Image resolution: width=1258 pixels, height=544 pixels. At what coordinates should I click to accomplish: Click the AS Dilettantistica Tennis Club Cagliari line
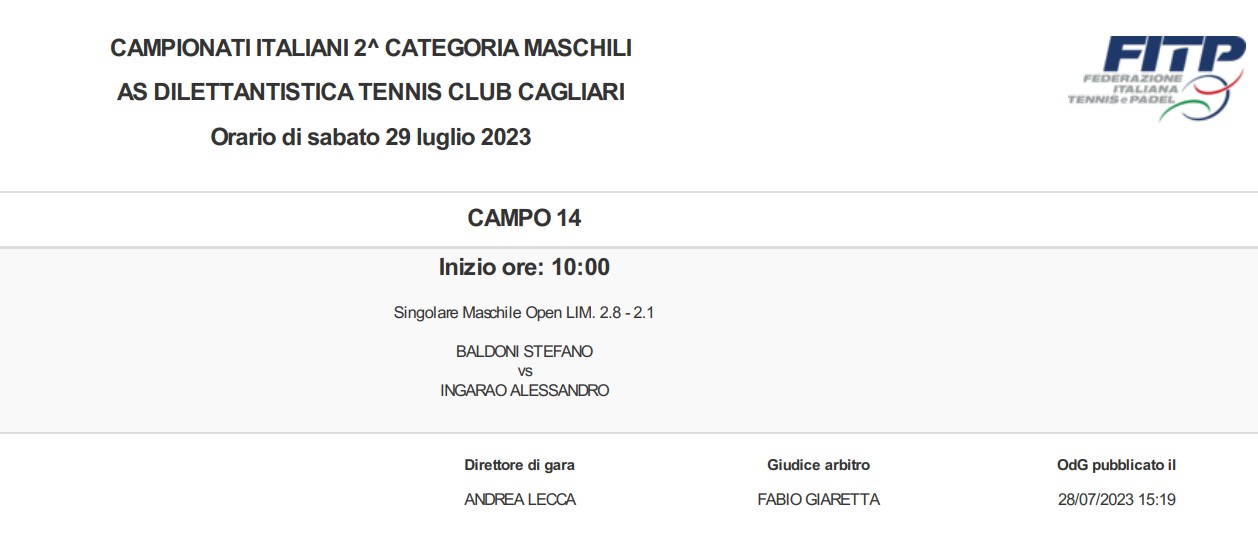(371, 92)
